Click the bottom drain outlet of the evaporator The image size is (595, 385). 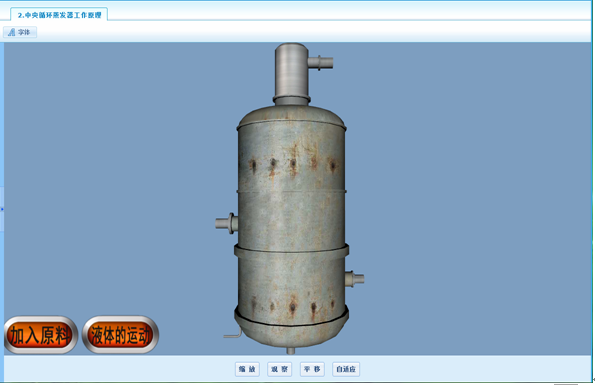[x=291, y=351]
